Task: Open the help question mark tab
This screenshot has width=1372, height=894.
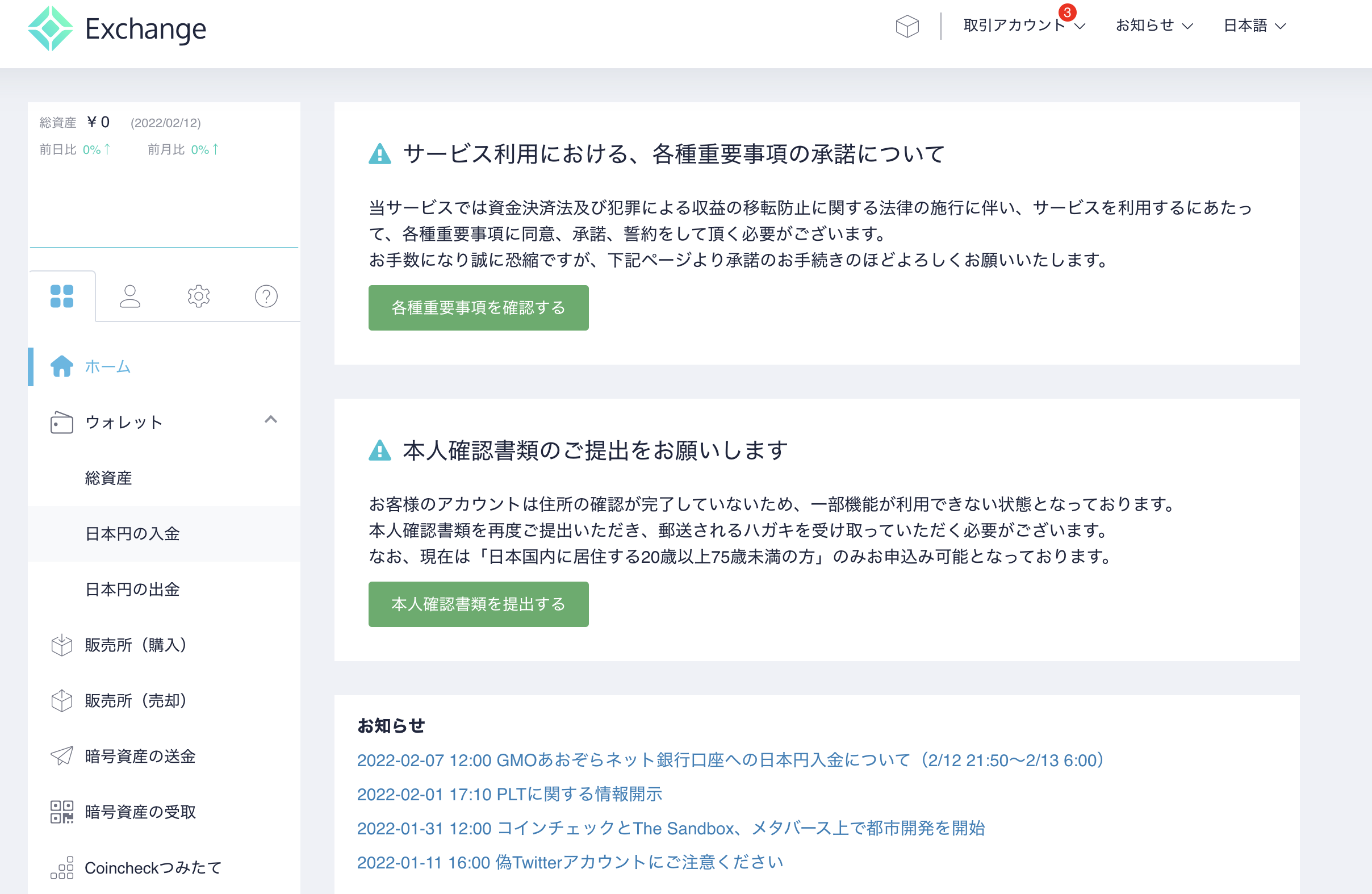Action: point(266,296)
